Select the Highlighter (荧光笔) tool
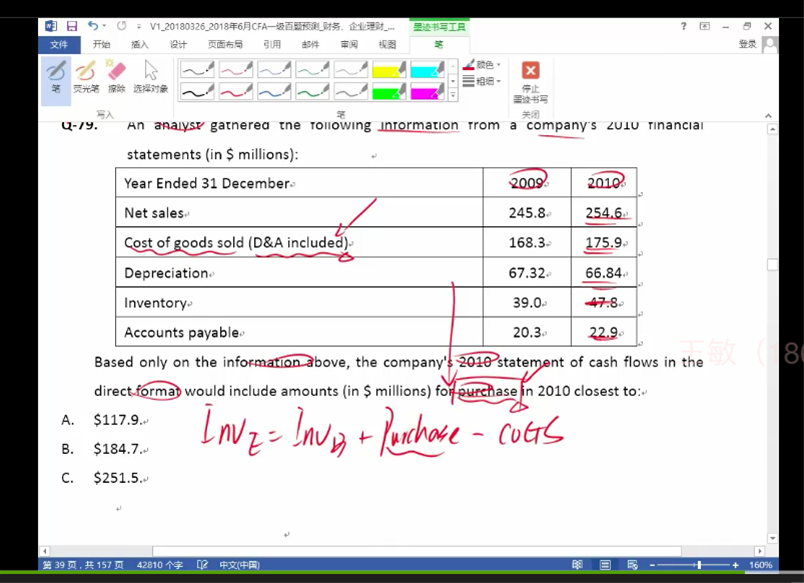This screenshot has width=804, height=583. pos(86,77)
